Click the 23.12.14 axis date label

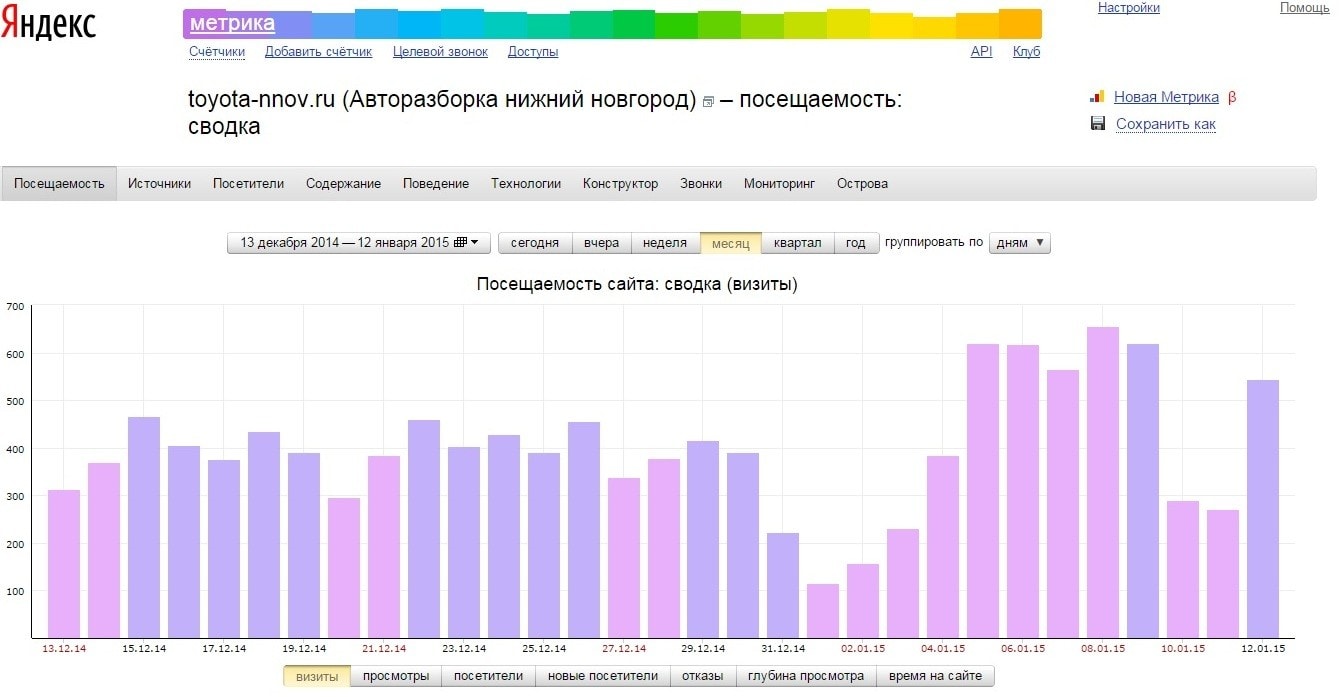click(x=464, y=649)
